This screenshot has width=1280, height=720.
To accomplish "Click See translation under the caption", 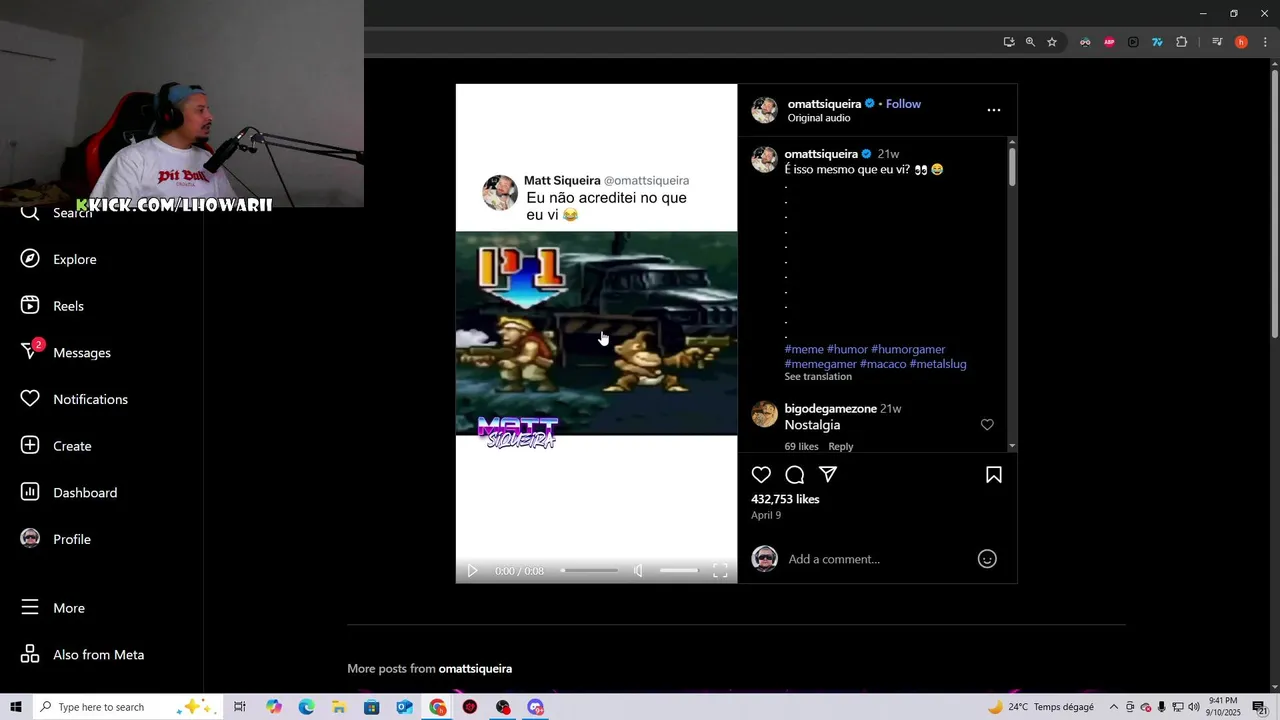I will click(818, 377).
